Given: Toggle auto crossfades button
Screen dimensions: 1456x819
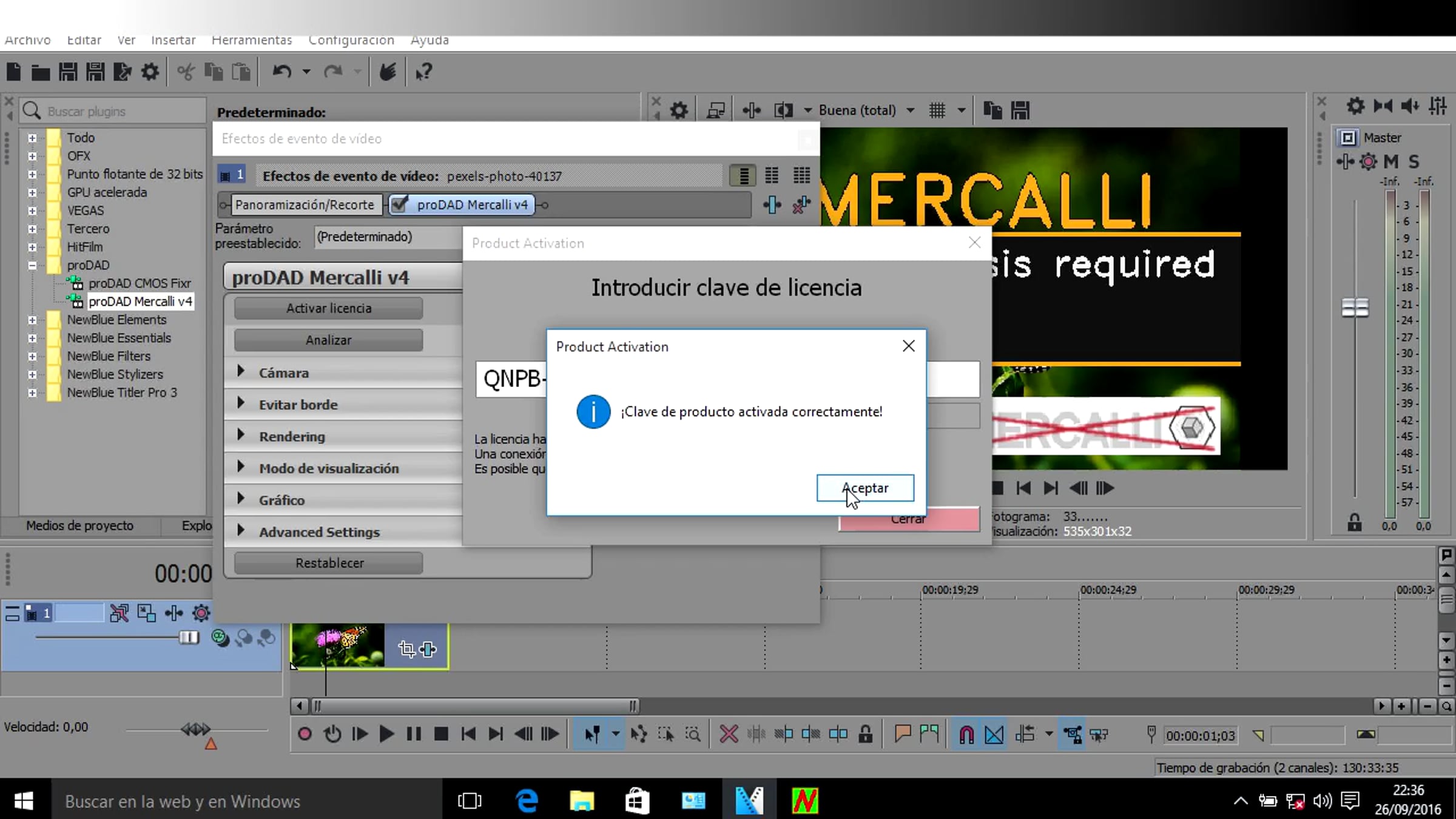Looking at the screenshot, I should coord(994,735).
